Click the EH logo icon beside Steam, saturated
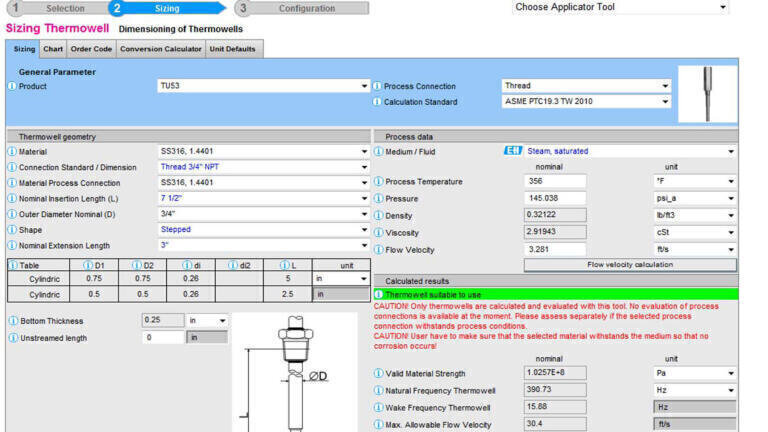The image size is (768, 432). coord(513,151)
